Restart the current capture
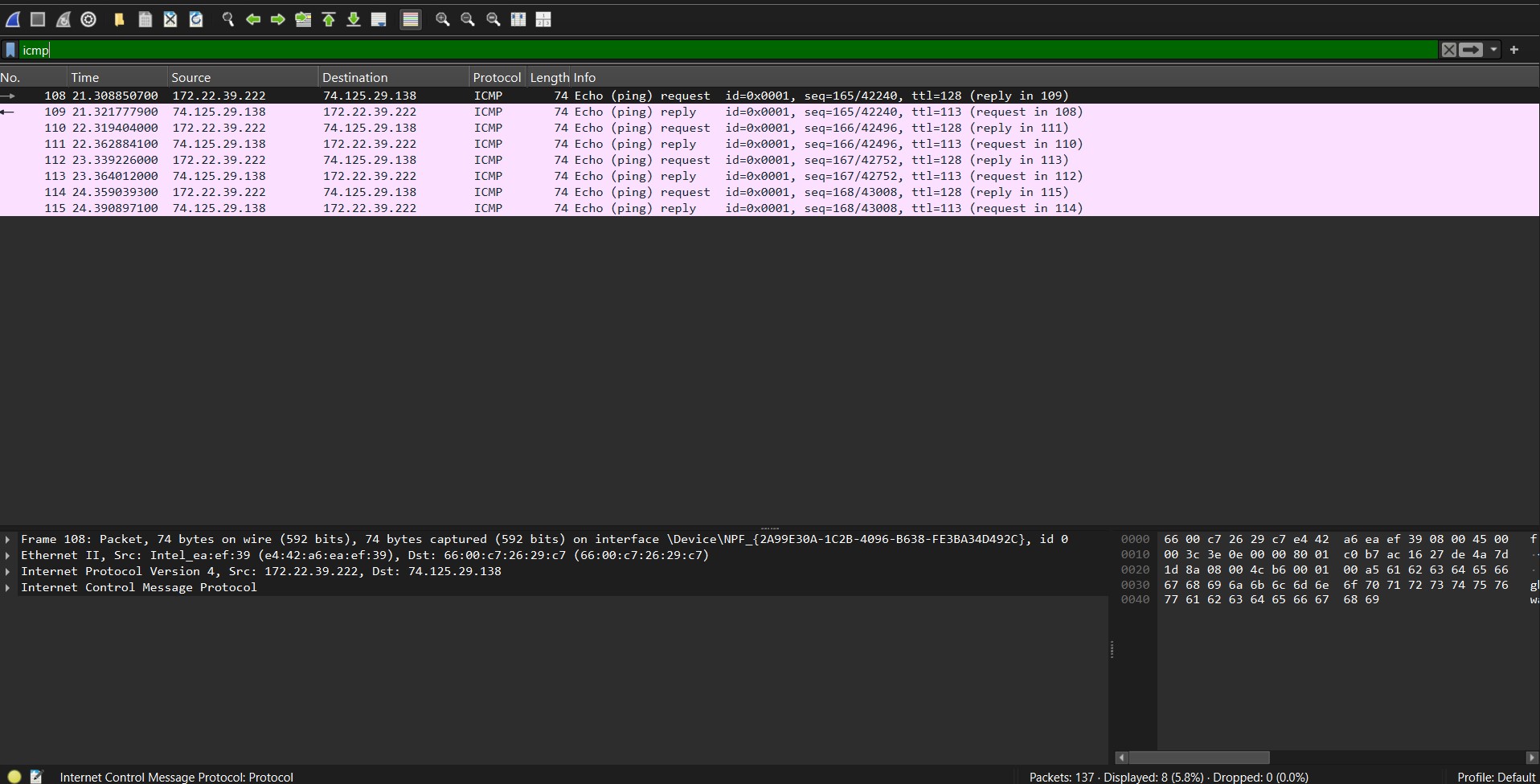Image resolution: width=1540 pixels, height=784 pixels. pyautogui.click(x=63, y=19)
